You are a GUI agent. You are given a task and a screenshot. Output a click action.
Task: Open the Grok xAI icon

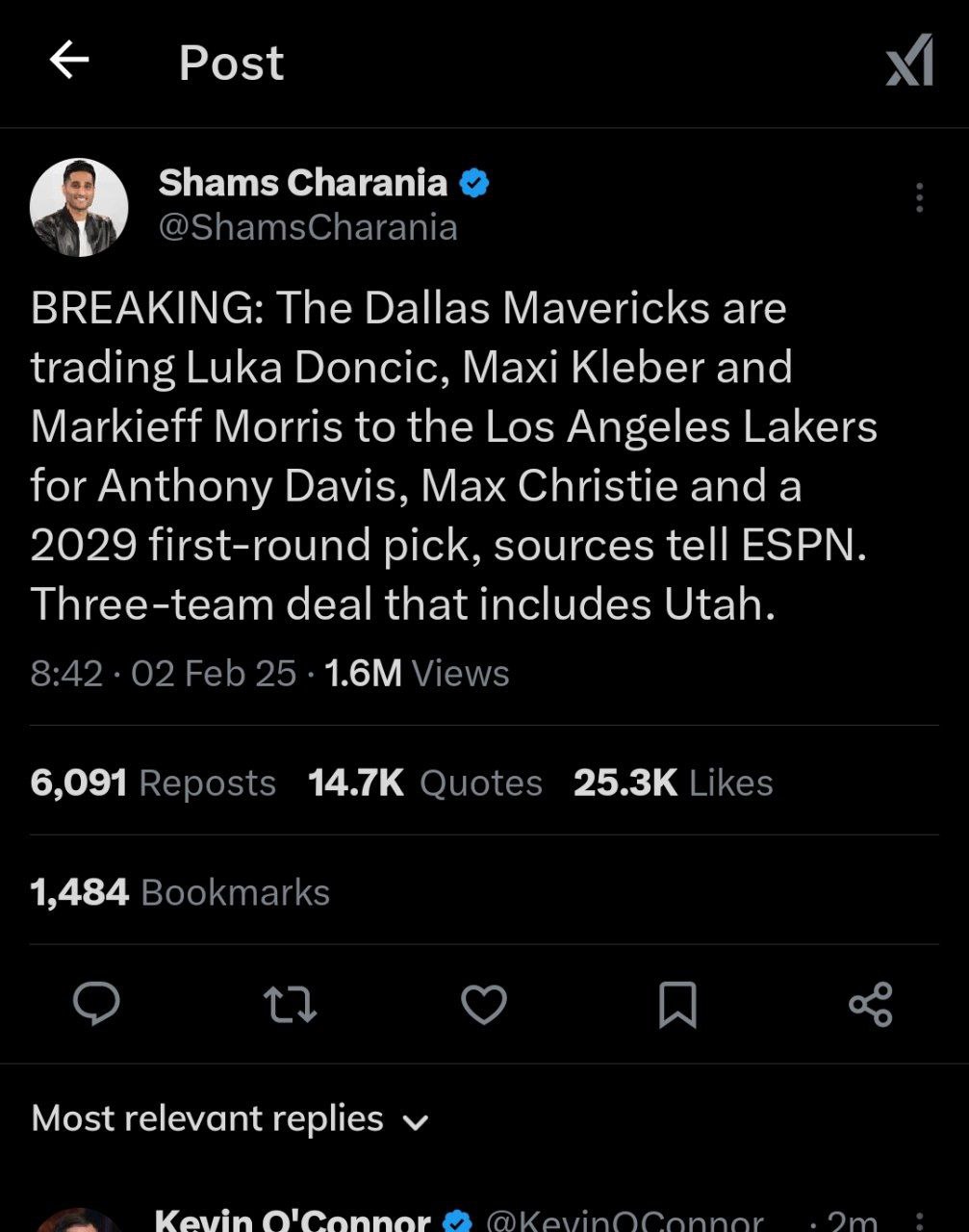click(909, 60)
